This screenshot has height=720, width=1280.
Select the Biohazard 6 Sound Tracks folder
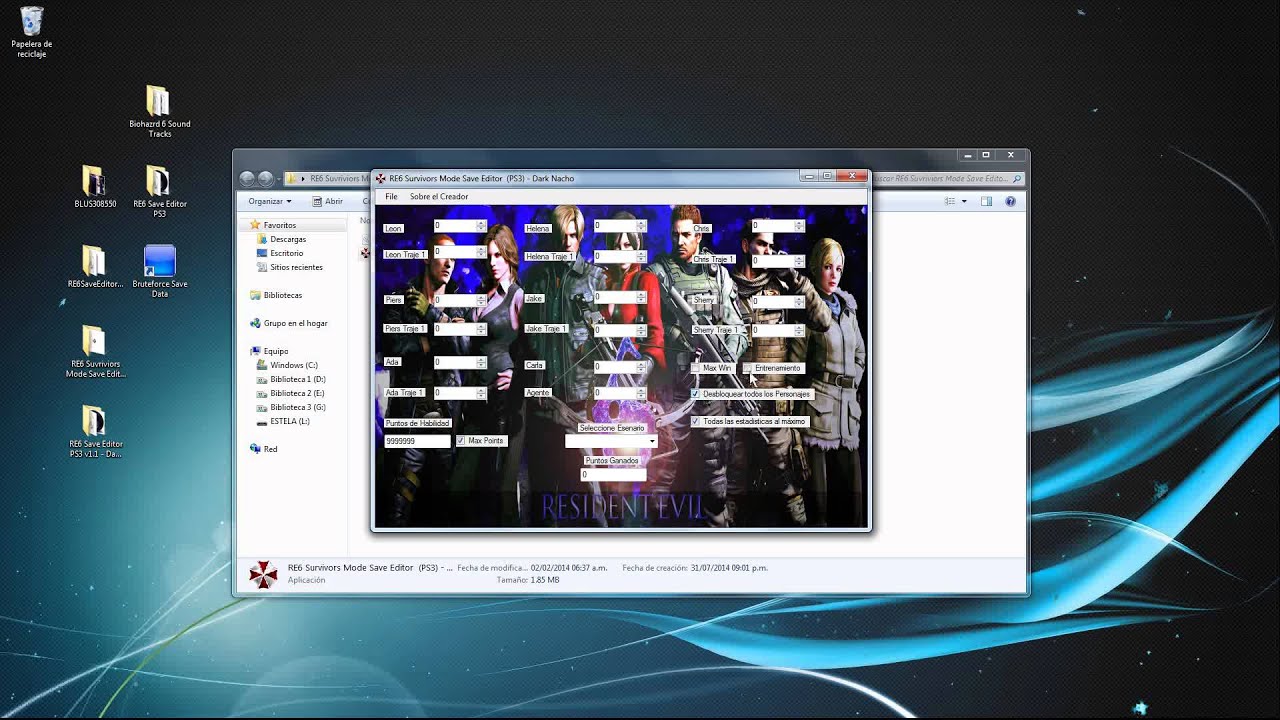click(x=159, y=111)
